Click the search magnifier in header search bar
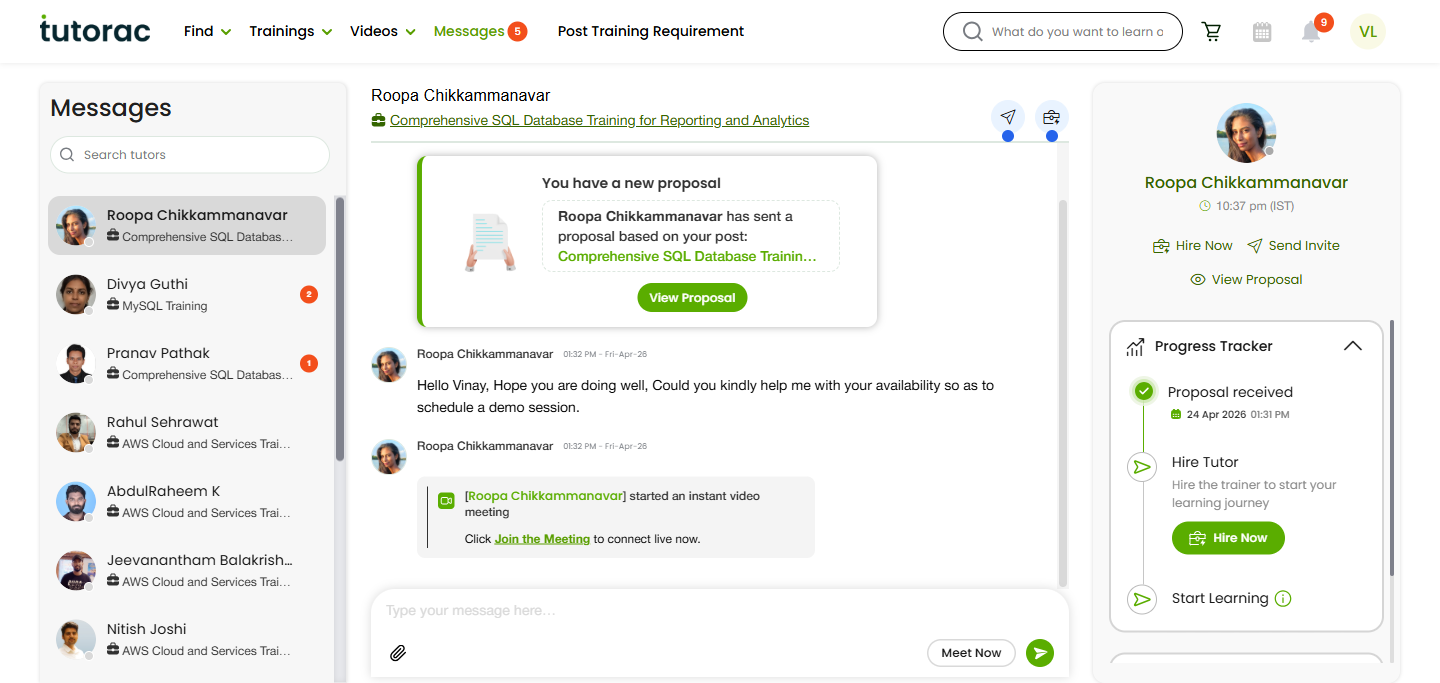 tap(972, 32)
